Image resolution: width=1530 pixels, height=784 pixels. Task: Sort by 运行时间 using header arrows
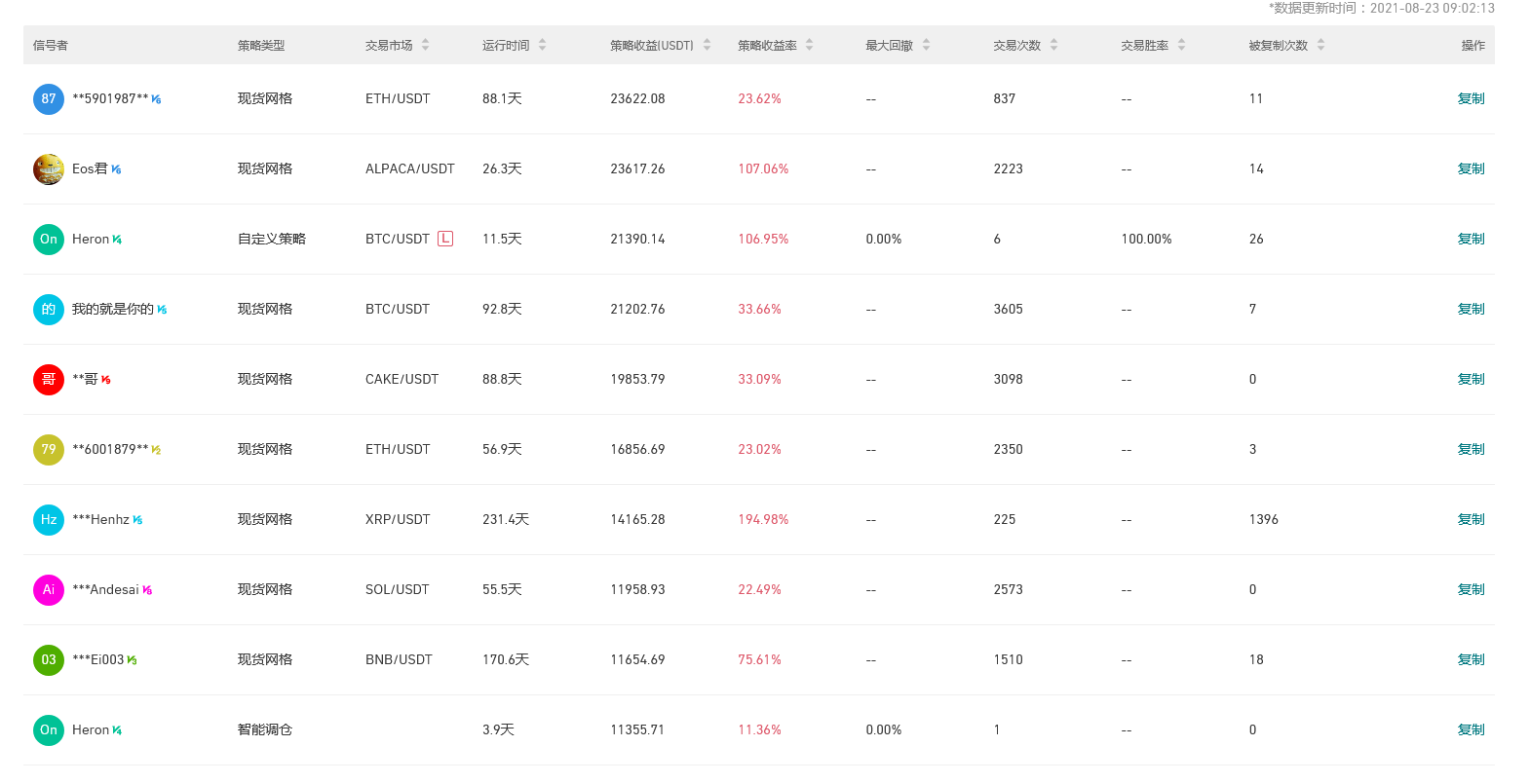(x=542, y=46)
